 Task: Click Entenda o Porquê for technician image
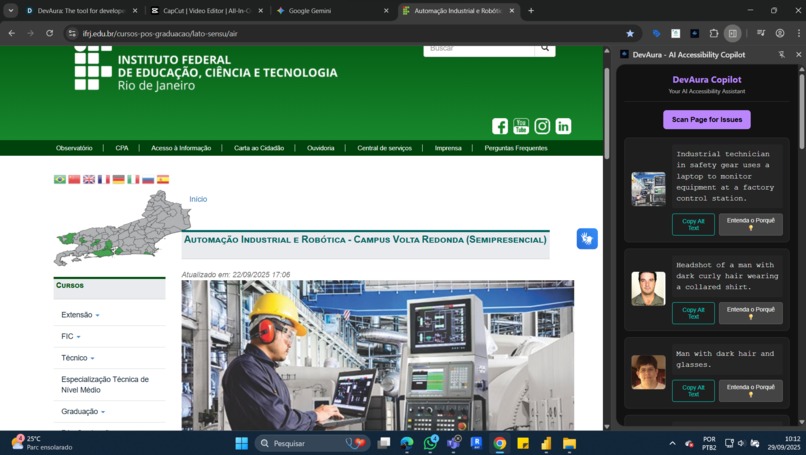[x=750, y=225]
